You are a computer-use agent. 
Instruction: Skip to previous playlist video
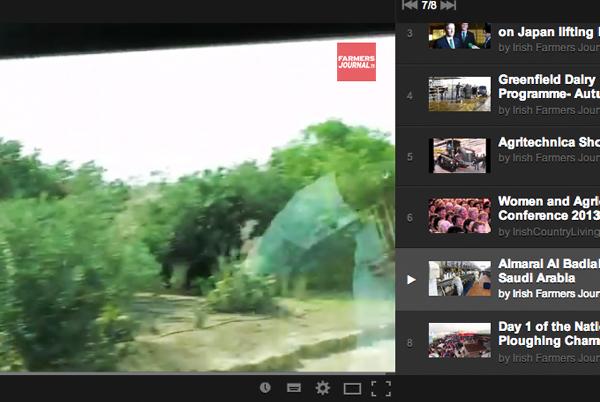point(409,6)
